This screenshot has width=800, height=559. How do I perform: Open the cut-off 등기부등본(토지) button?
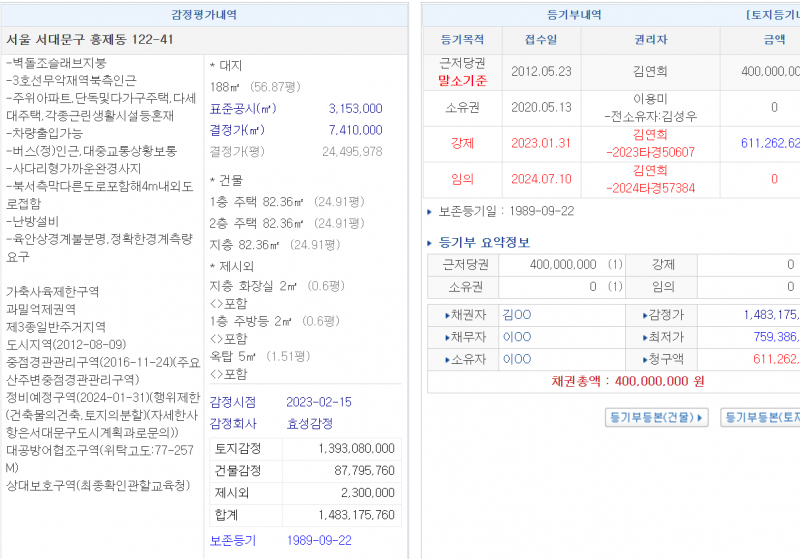tap(760, 418)
